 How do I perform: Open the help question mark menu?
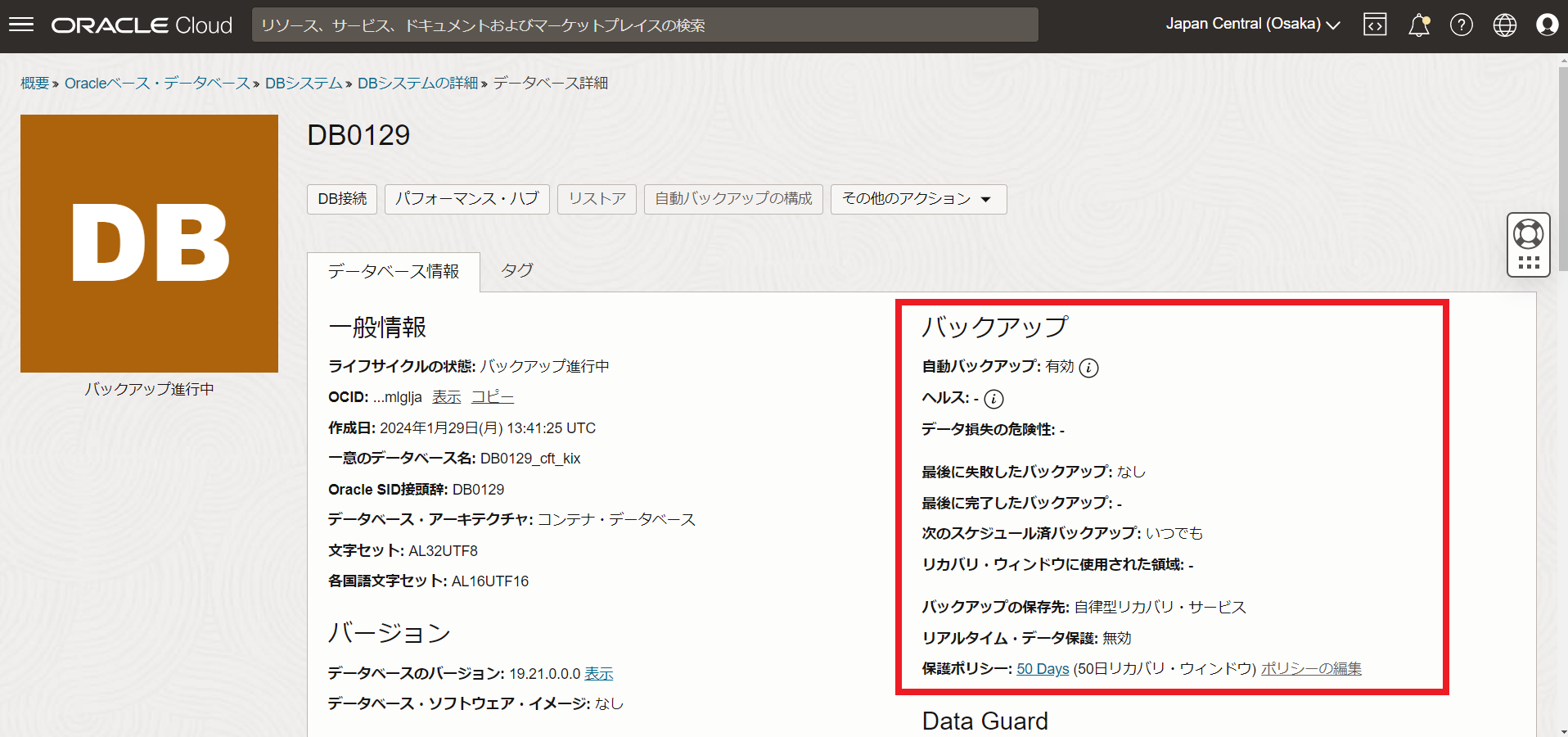1461,25
